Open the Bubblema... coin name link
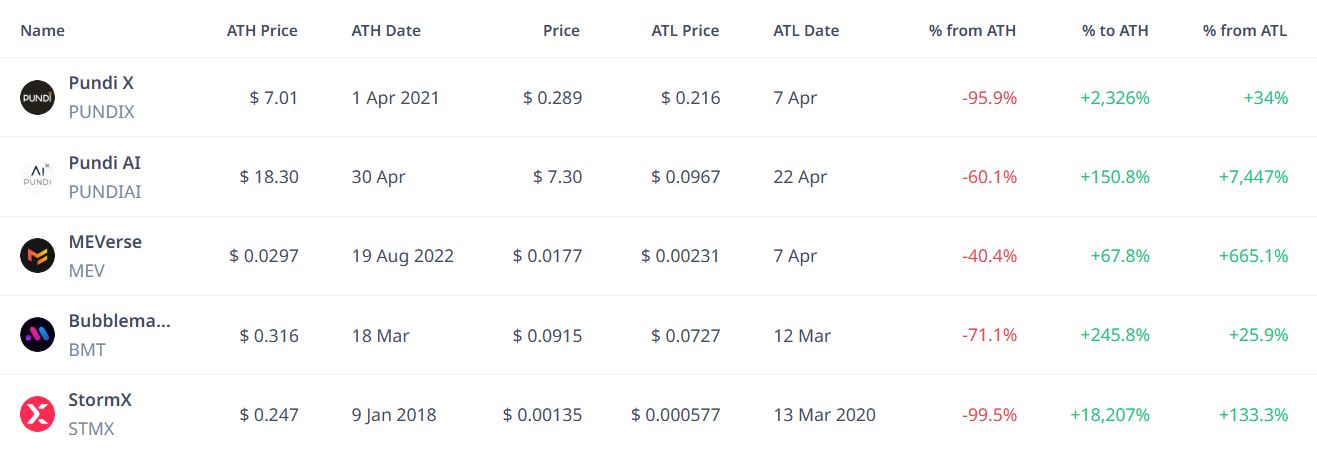Screen dimensions: 1317x452 click(x=120, y=321)
